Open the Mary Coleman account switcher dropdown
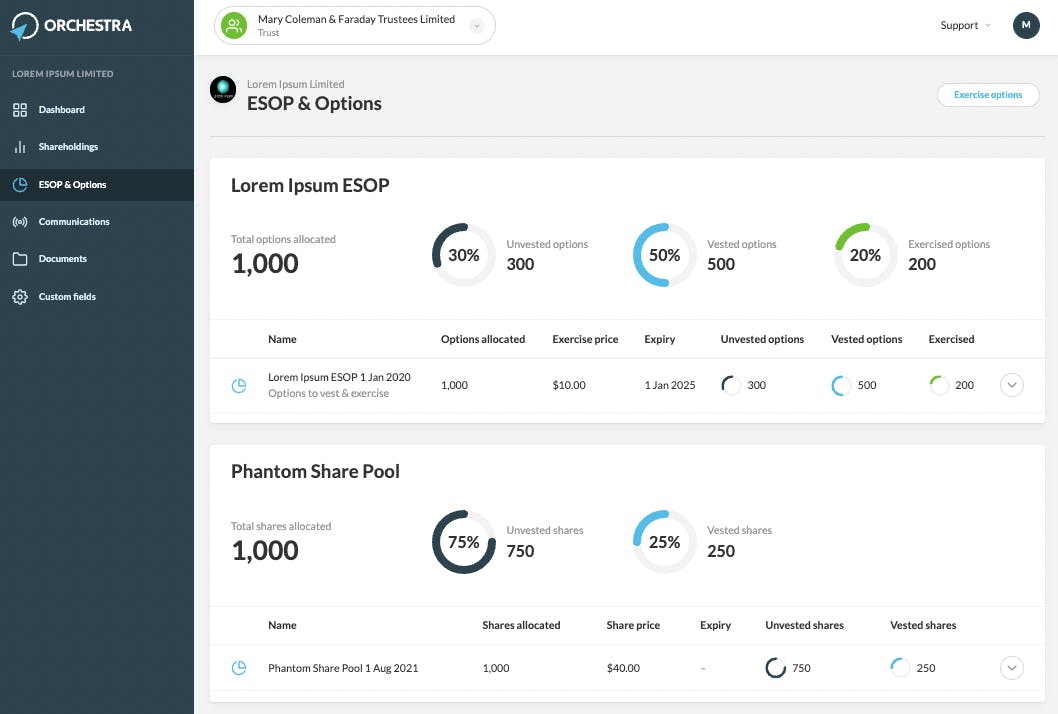 pyautogui.click(x=477, y=26)
